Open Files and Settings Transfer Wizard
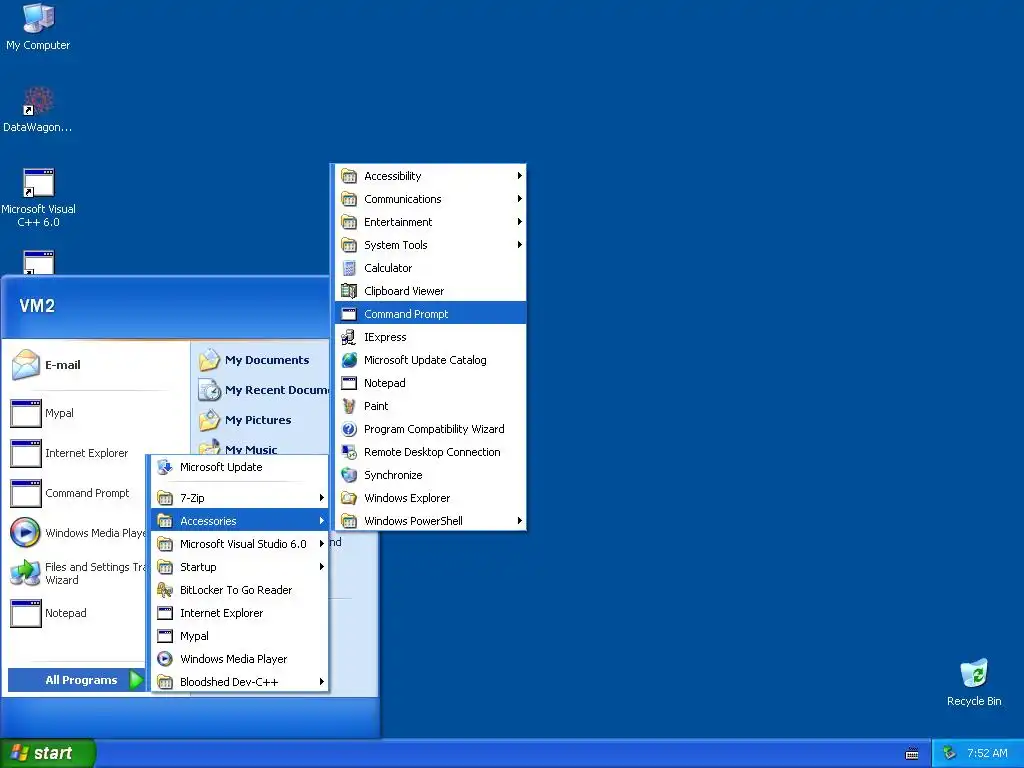 (x=77, y=573)
